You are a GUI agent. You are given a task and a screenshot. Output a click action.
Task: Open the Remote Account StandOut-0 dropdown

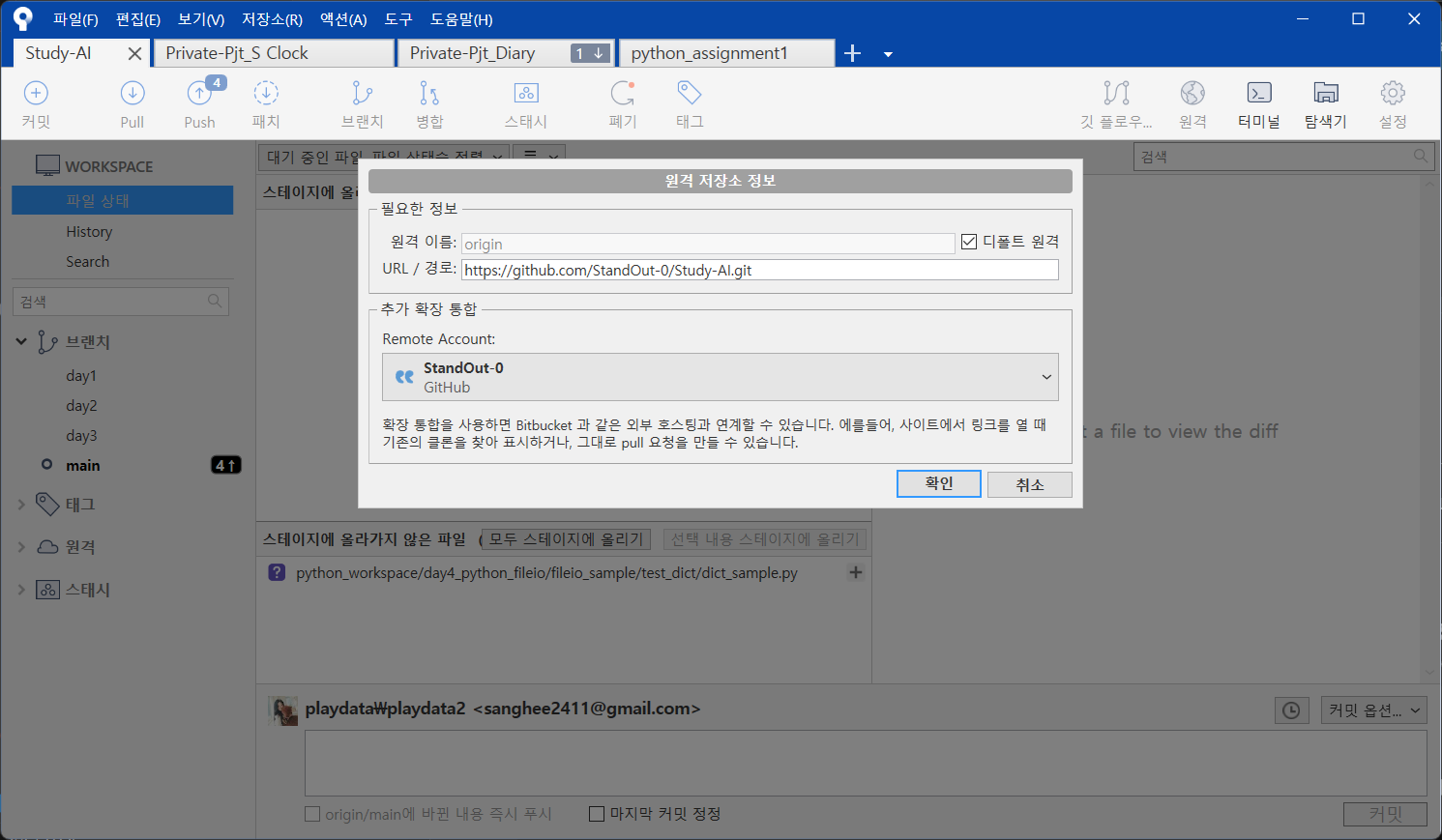721,377
